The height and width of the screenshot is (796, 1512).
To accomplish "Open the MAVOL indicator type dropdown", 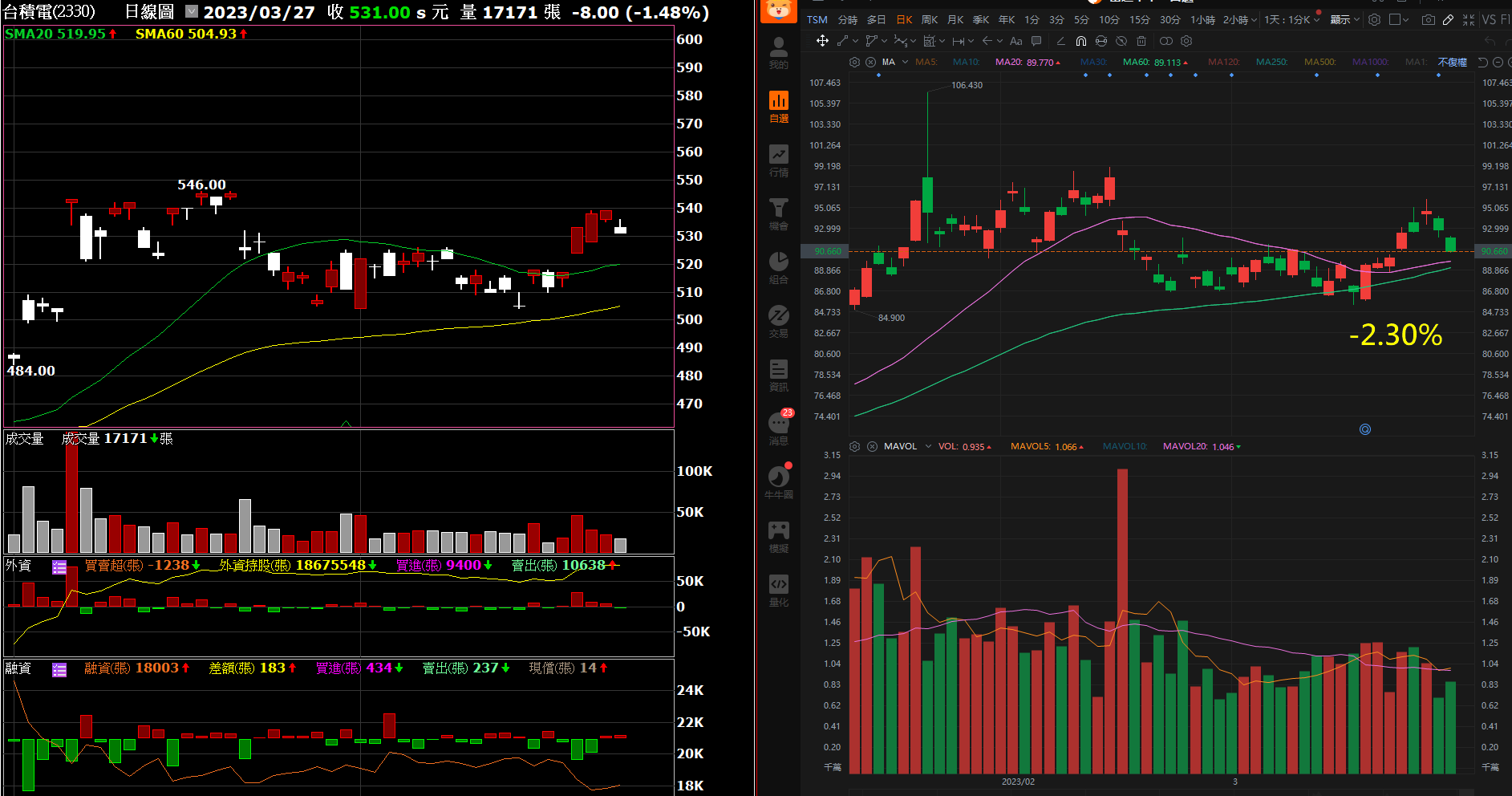I will click(928, 446).
